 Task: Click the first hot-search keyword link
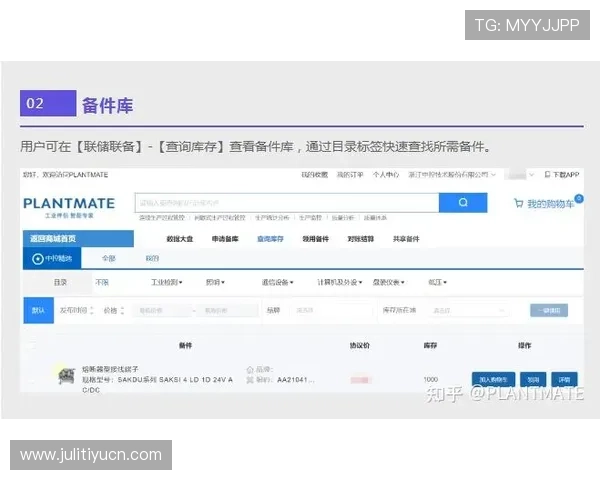[x=162, y=218]
